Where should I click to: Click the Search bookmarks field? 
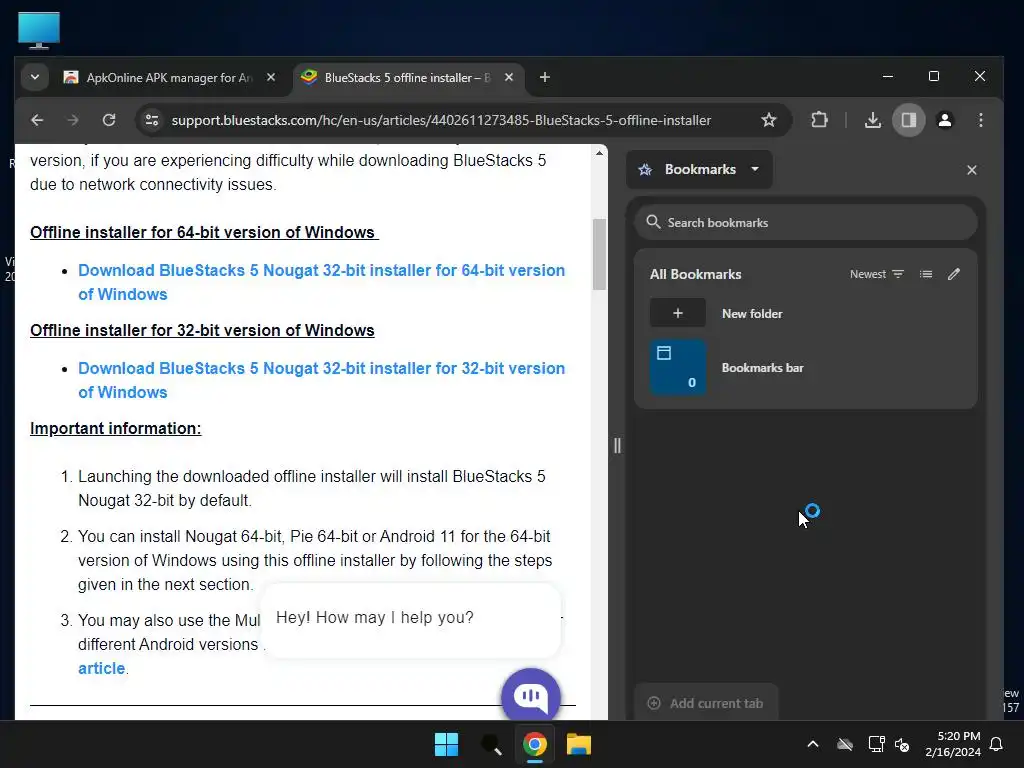point(806,223)
